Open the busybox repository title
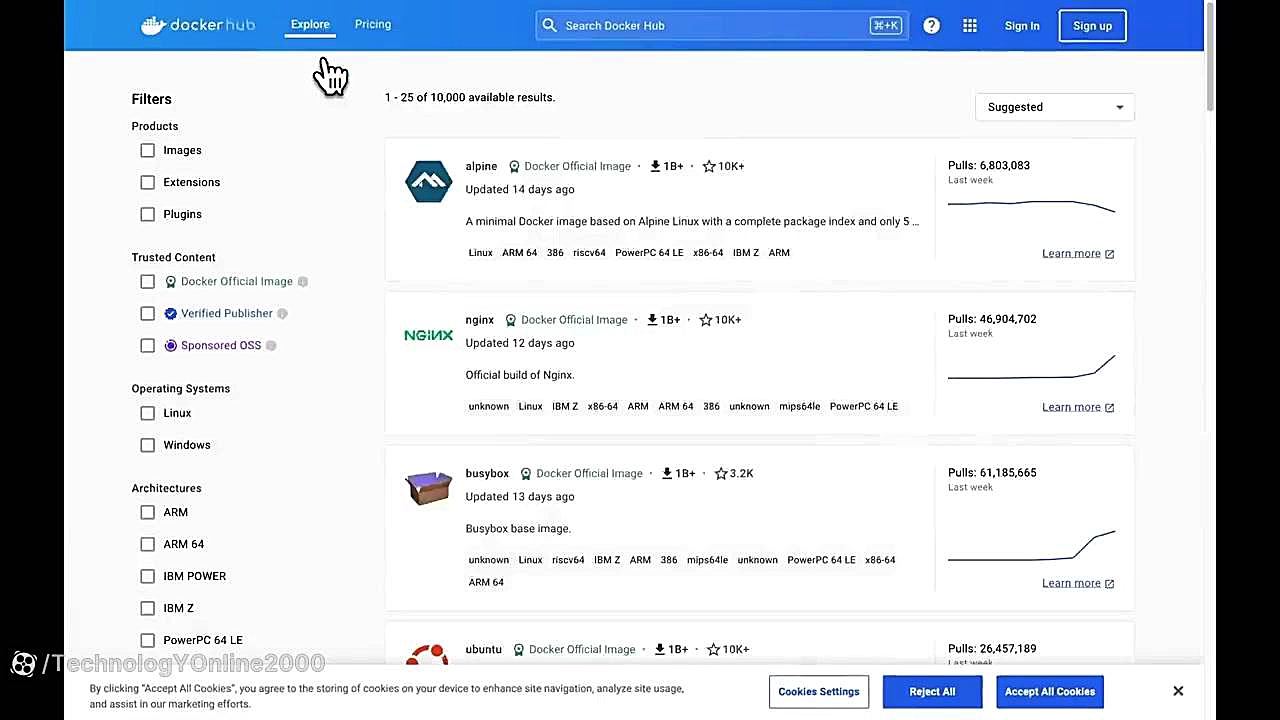 [487, 473]
